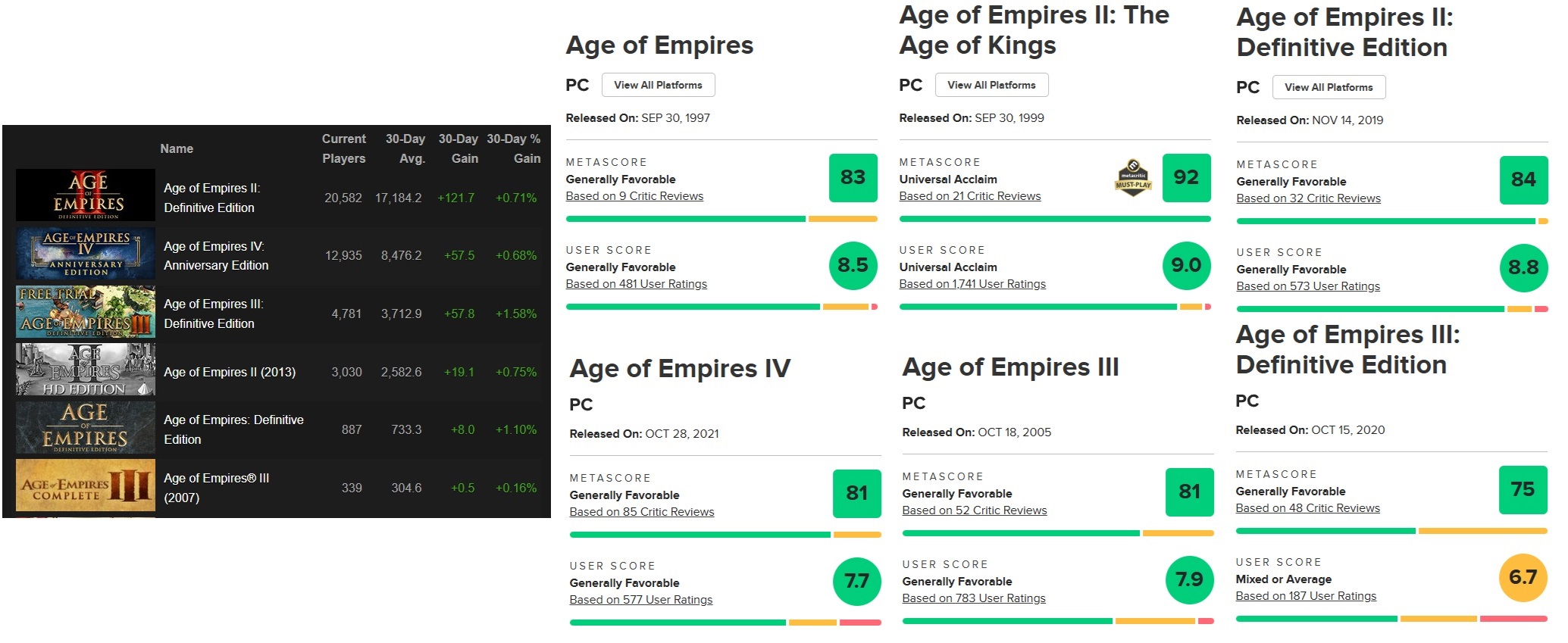Image resolution: width=1568 pixels, height=643 pixels.
Task: Click the 9.0 user score circle
Action: (1186, 266)
